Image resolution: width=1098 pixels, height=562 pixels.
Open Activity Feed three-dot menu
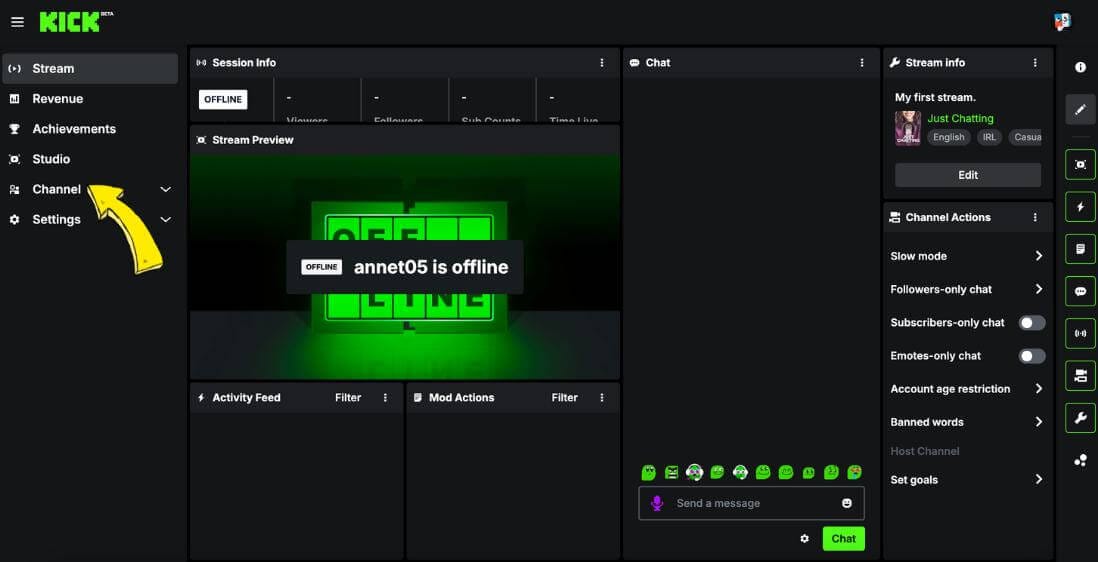click(x=385, y=398)
